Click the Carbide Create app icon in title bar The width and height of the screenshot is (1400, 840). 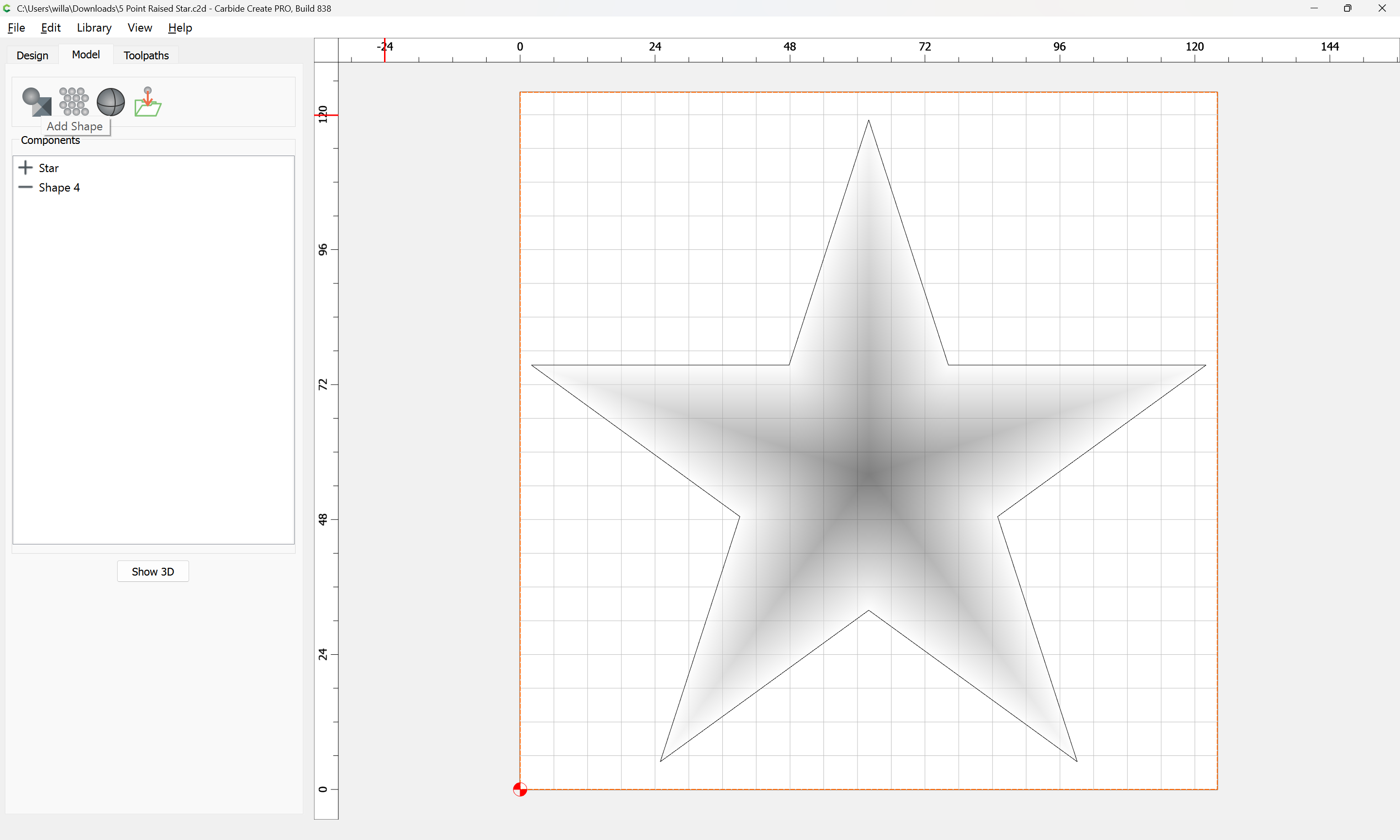tap(7, 8)
